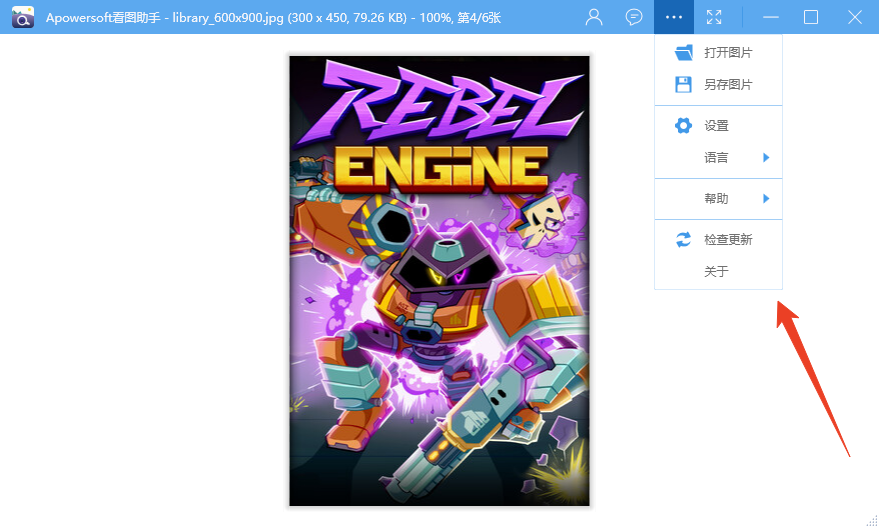
Task: Open the user account icon
Action: pyautogui.click(x=594, y=17)
